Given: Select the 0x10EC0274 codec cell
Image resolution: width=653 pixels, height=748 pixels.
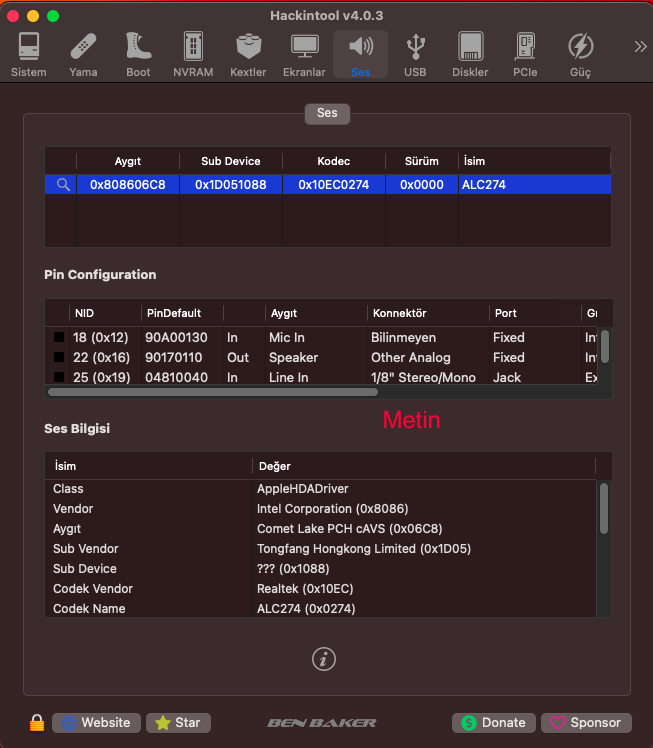Looking at the screenshot, I should (334, 185).
